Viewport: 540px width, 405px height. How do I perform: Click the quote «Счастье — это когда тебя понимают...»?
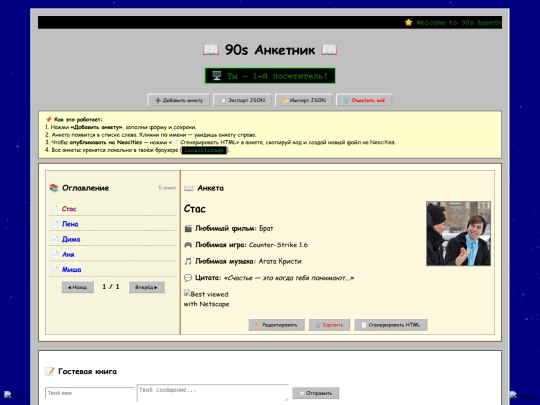pos(289,278)
